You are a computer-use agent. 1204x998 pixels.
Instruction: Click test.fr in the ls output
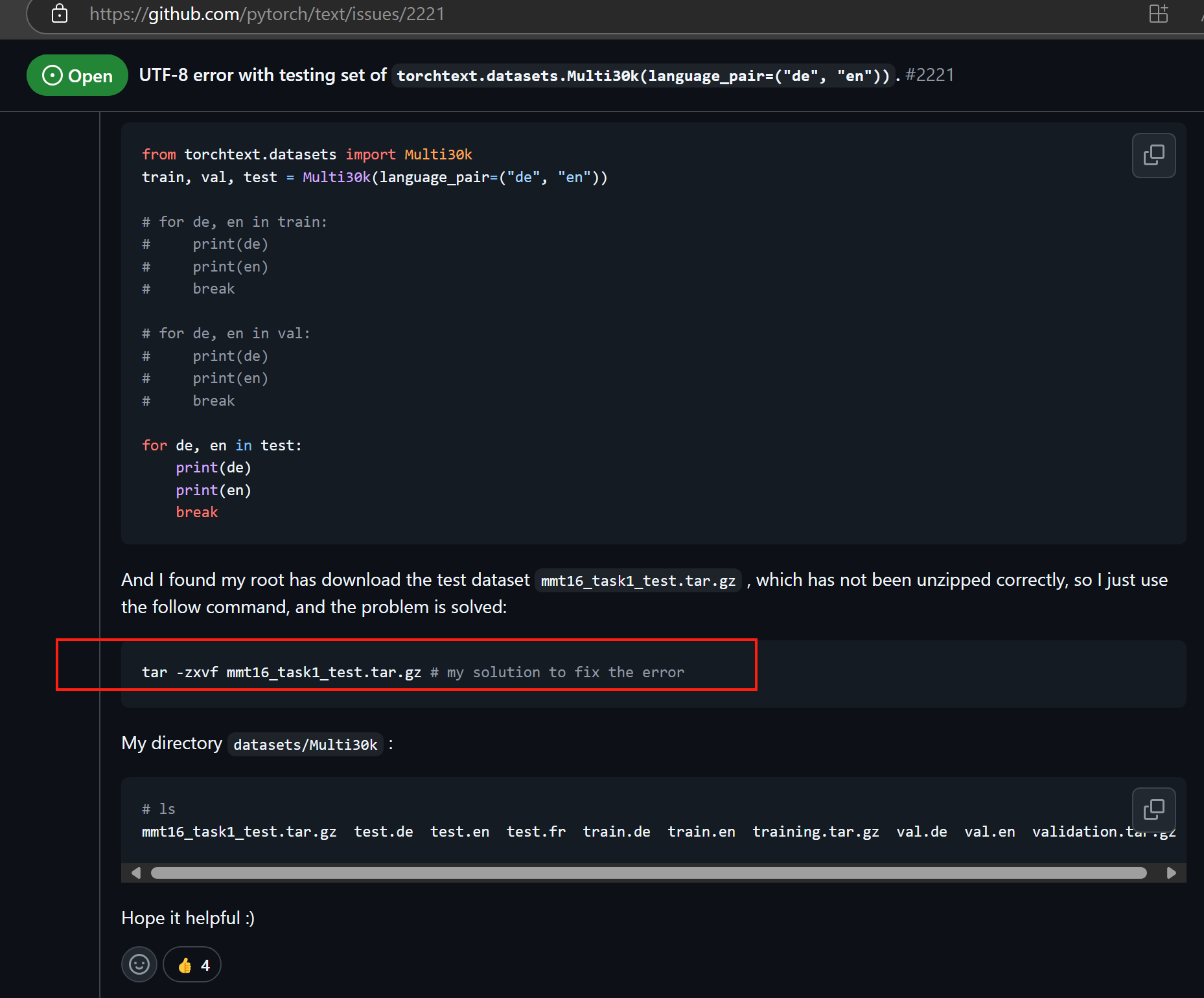536,831
